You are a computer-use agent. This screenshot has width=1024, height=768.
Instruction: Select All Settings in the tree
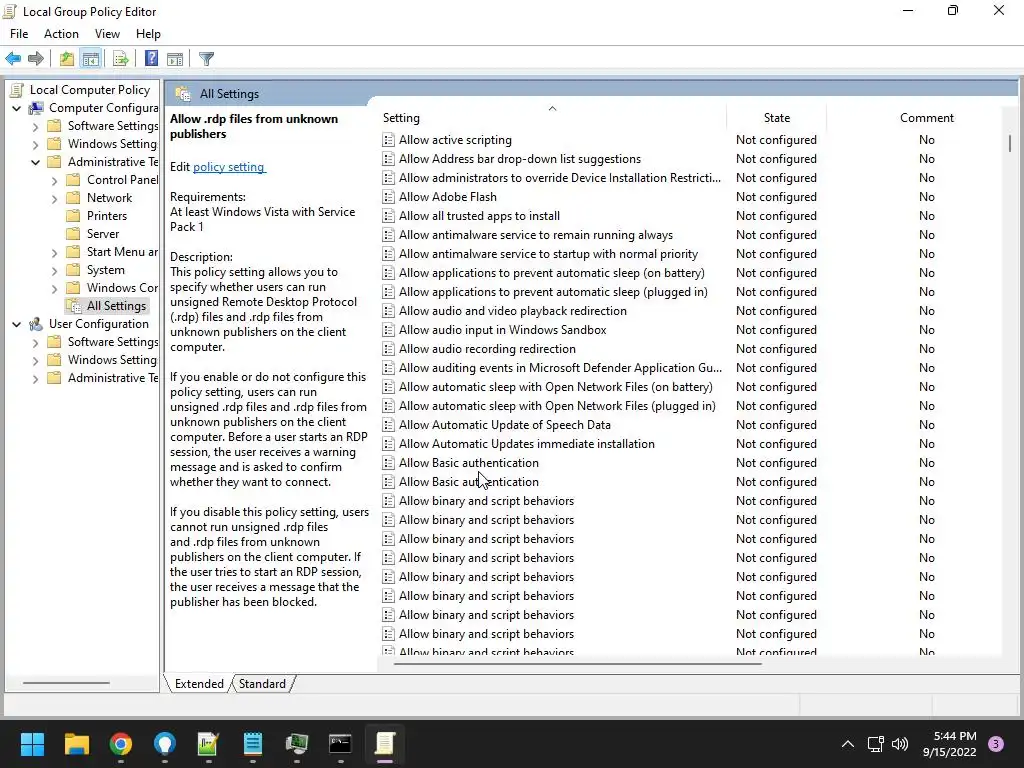[x=116, y=306]
